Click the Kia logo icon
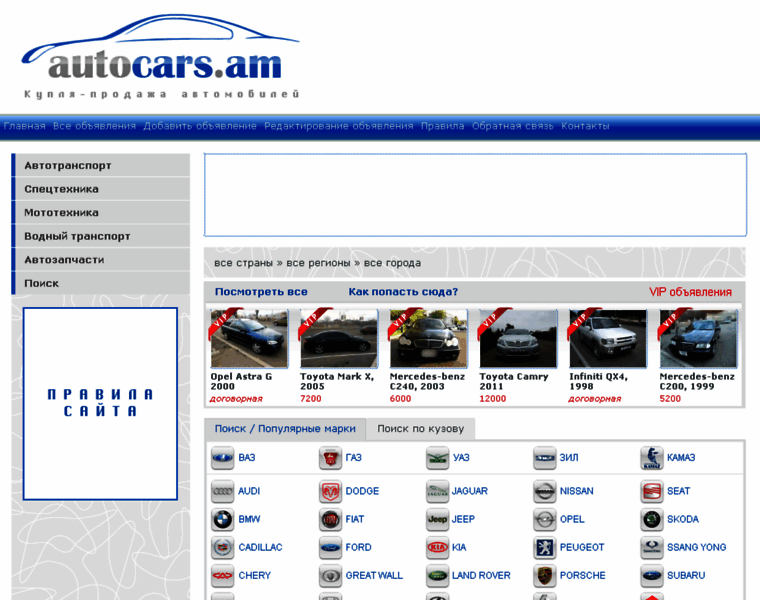 pyautogui.click(x=438, y=548)
